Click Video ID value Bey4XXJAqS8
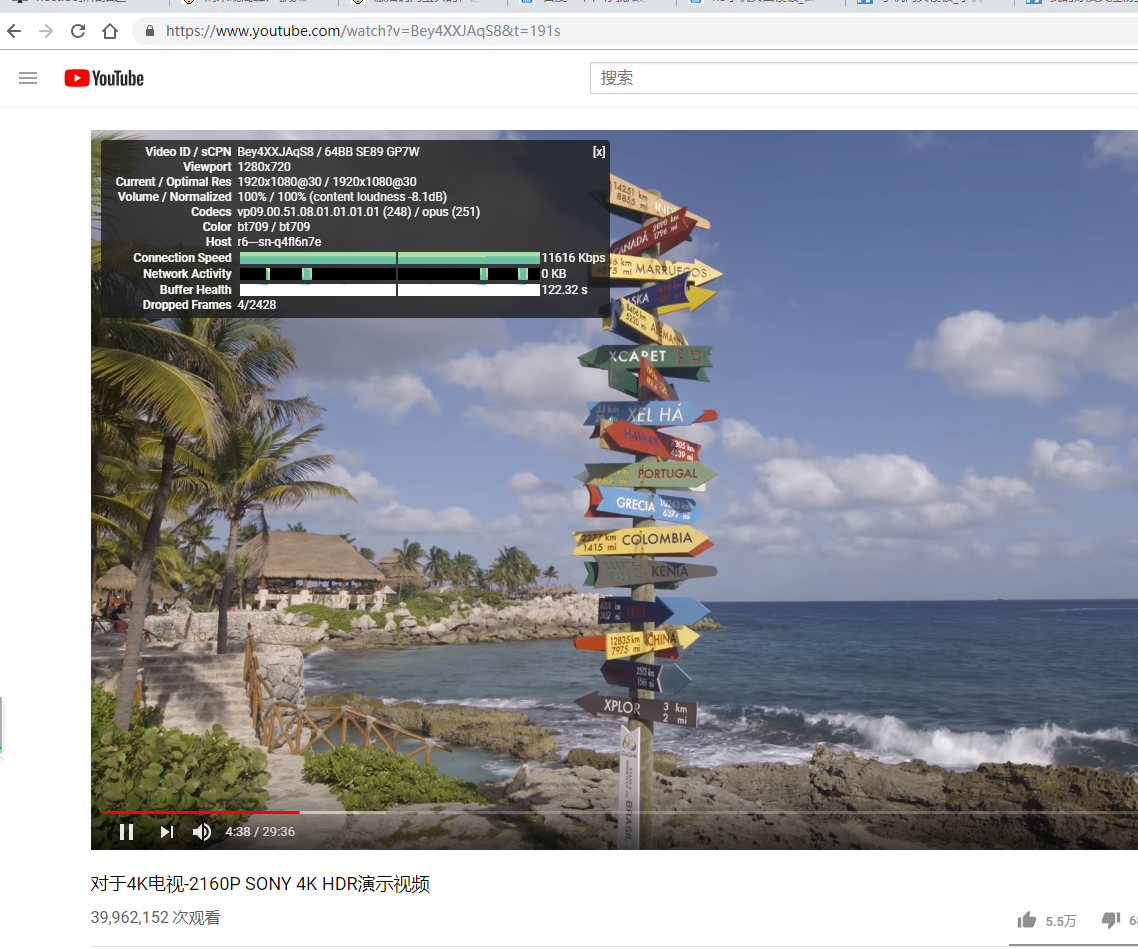Screen dimensions: 1138x949 point(275,152)
